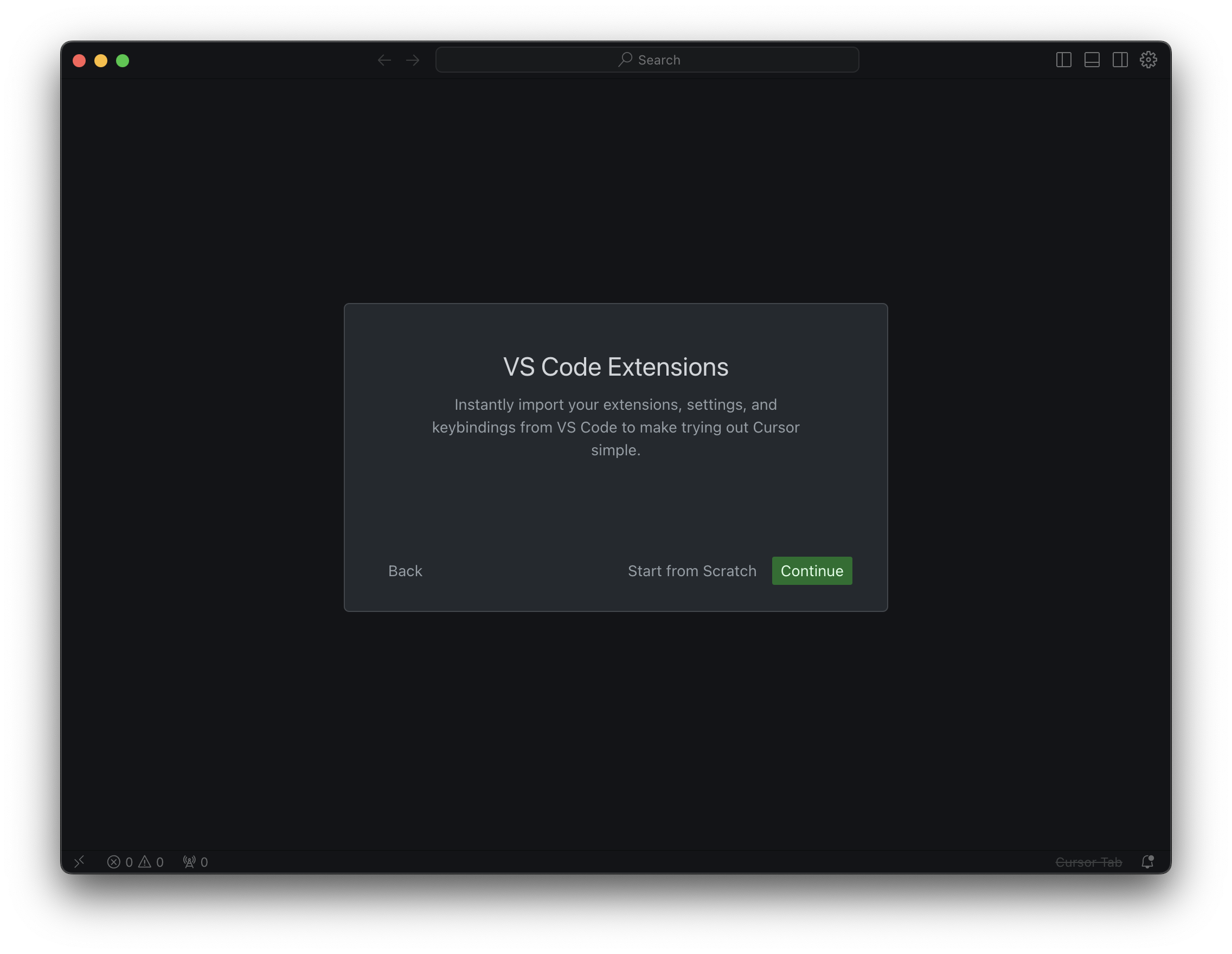Click the forwarded ports indicator showing 0
The height and width of the screenshot is (954, 1232).
195,861
